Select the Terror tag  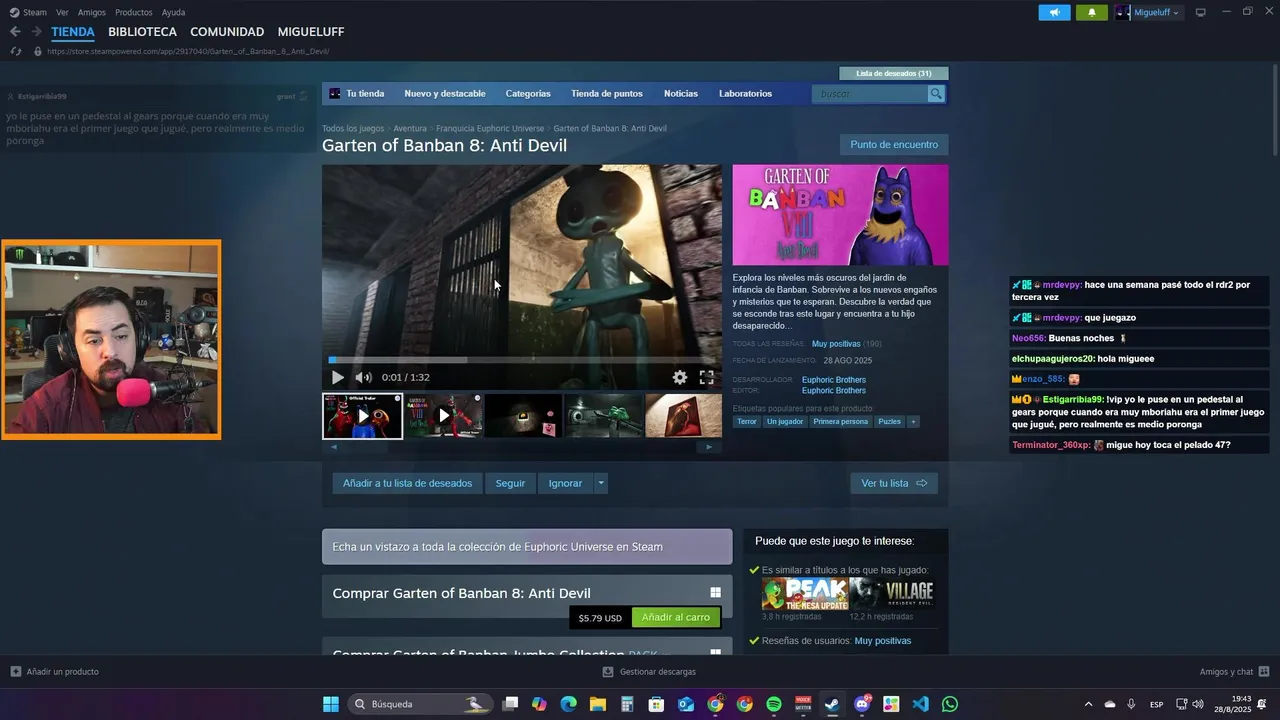[747, 422]
